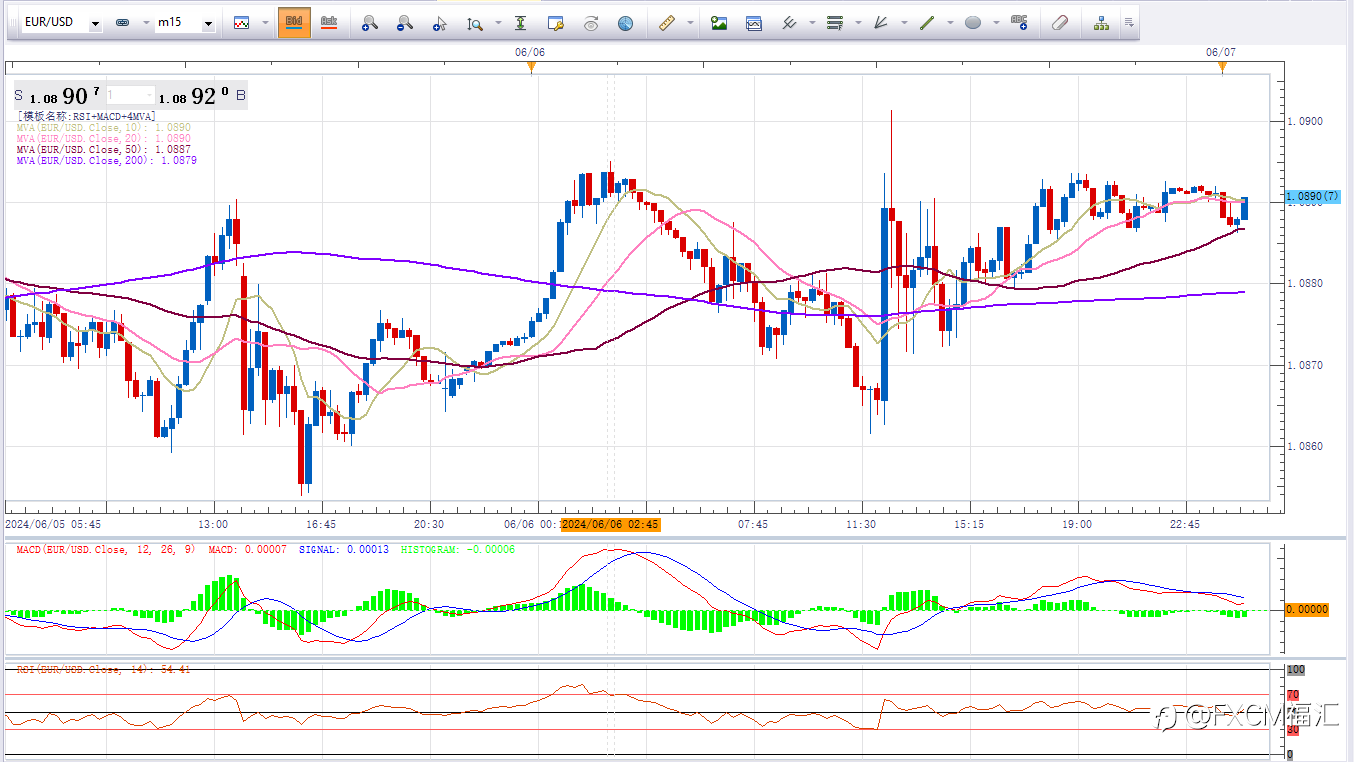This screenshot has height=762, width=1354.
Task: Select the green trend line drawing tool
Action: click(x=927, y=22)
